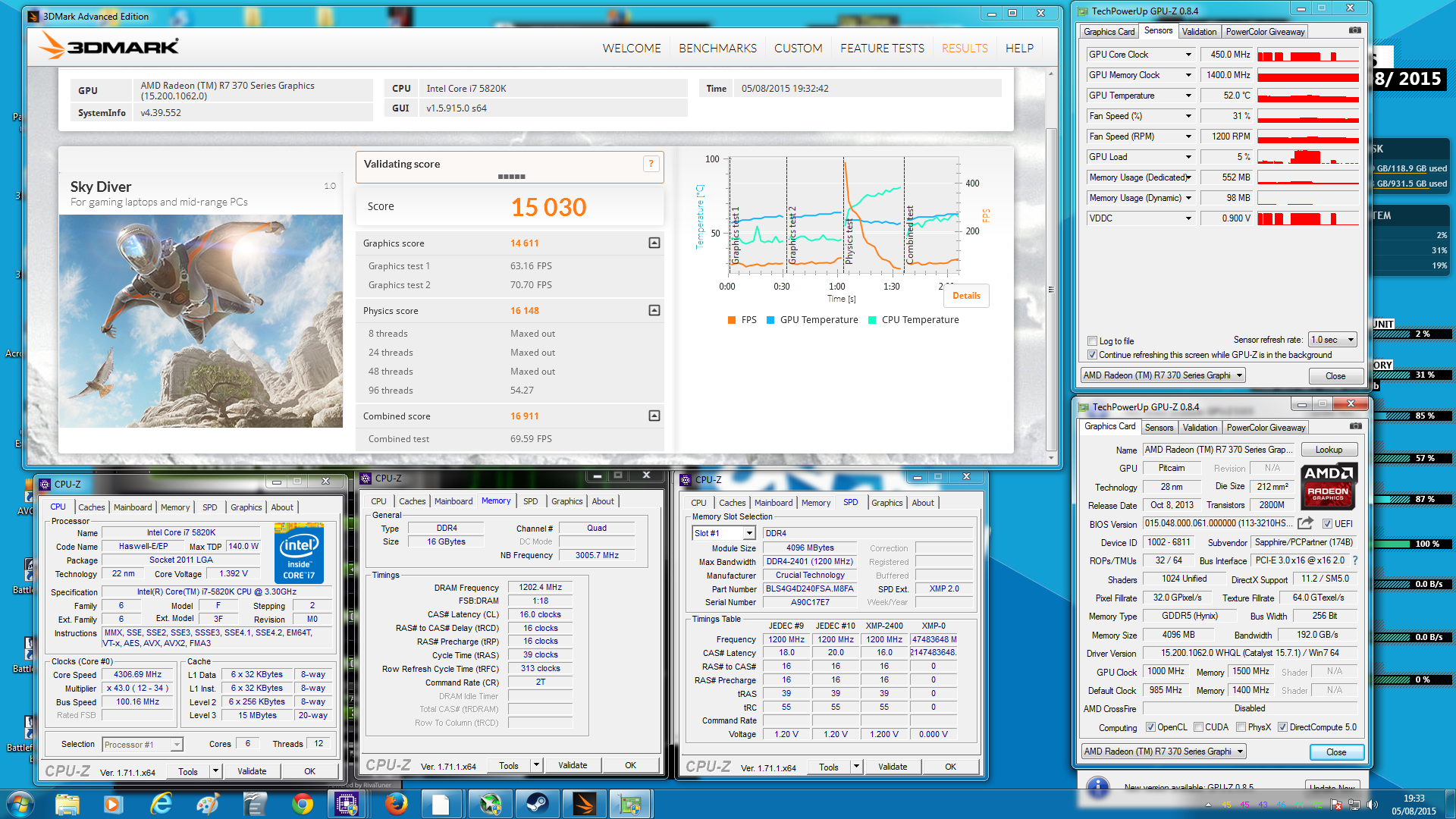
Task: Toggle Continue refreshing in background checkbox
Action: (1092, 355)
